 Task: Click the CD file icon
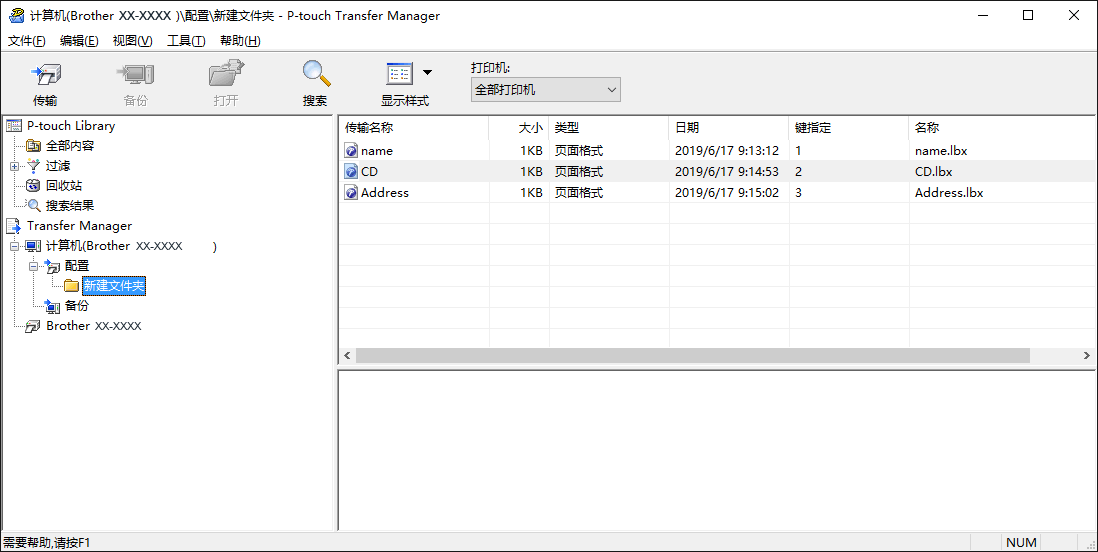coord(352,172)
